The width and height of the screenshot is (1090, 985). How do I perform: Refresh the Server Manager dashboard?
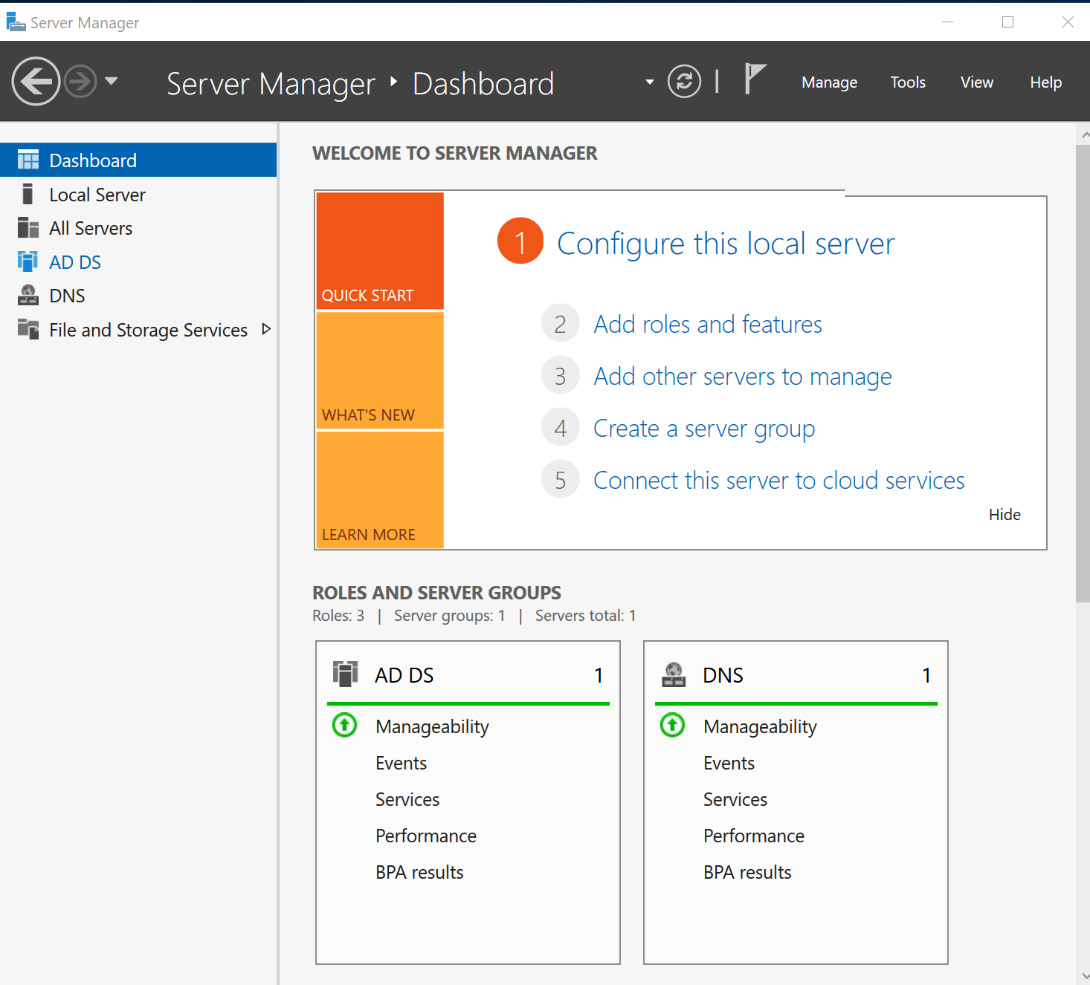click(684, 81)
